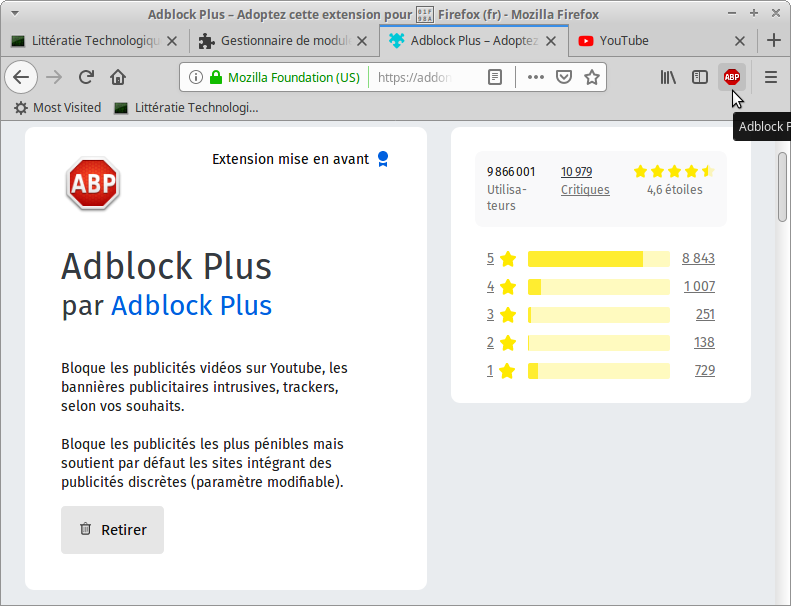Image resolution: width=791 pixels, height=606 pixels.
Task: Click the URL address field
Action: pyautogui.click(x=425, y=77)
